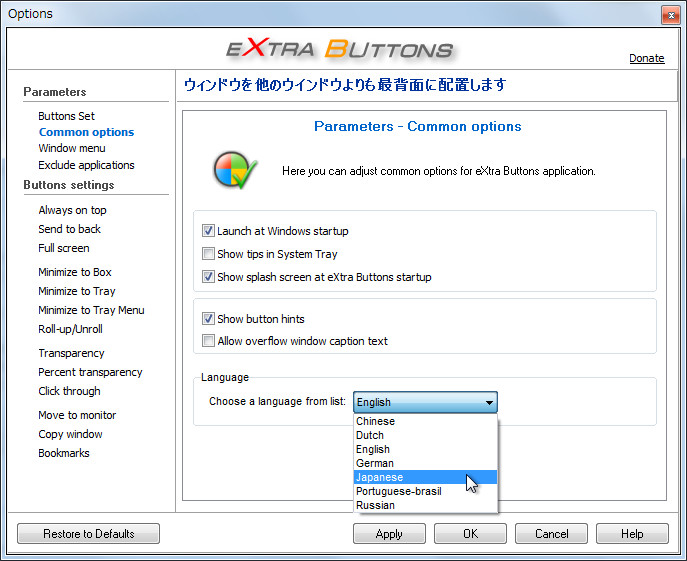Image resolution: width=687 pixels, height=561 pixels.
Task: Disable Show button hints checkbox
Action: pos(208,319)
